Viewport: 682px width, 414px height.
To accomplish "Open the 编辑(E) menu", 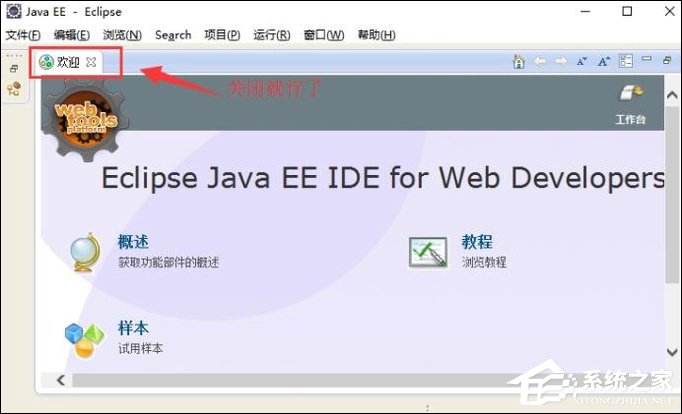I will [72, 35].
